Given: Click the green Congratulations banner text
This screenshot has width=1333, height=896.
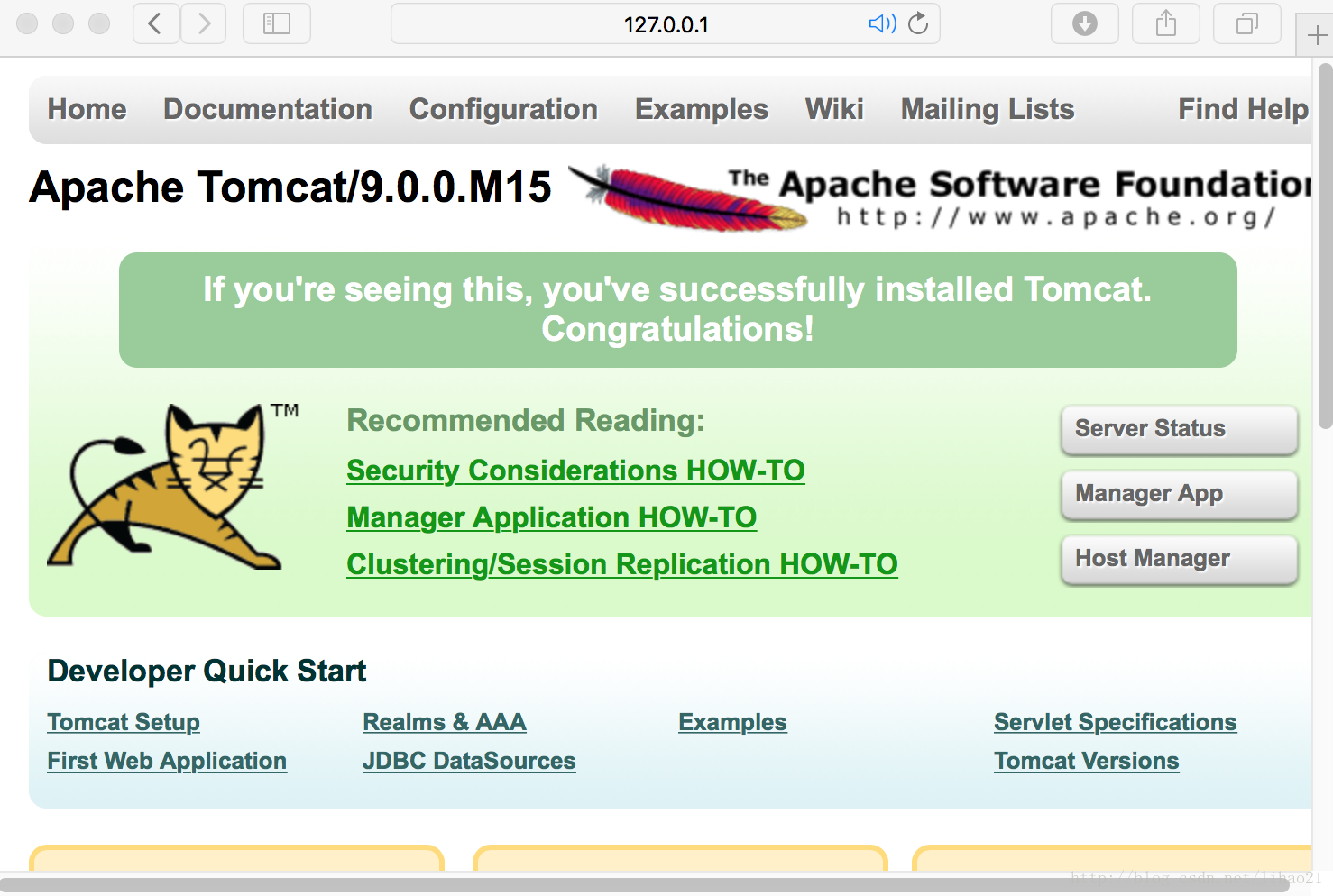Looking at the screenshot, I should pos(677,309).
